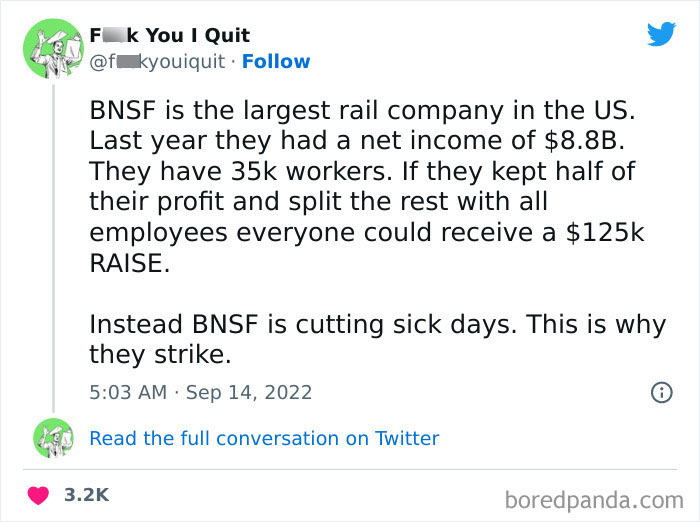Click 'This is why they strike' text
Screen dimensions: 700x522
(x=589, y=325)
